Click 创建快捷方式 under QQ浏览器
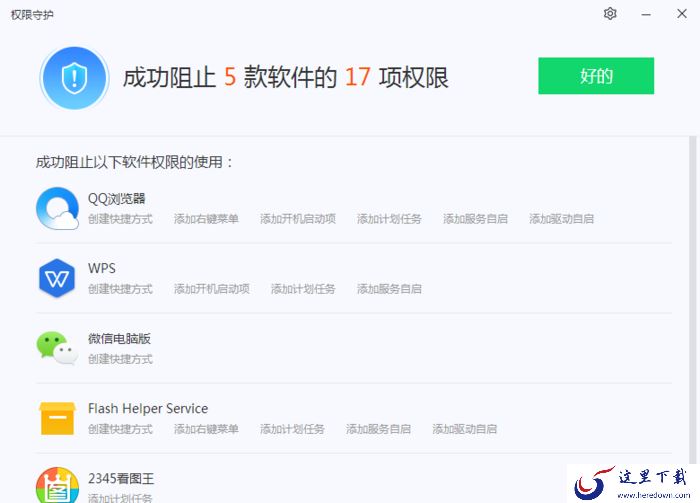Screen dimensions: 700x503 pyautogui.click(x=120, y=219)
